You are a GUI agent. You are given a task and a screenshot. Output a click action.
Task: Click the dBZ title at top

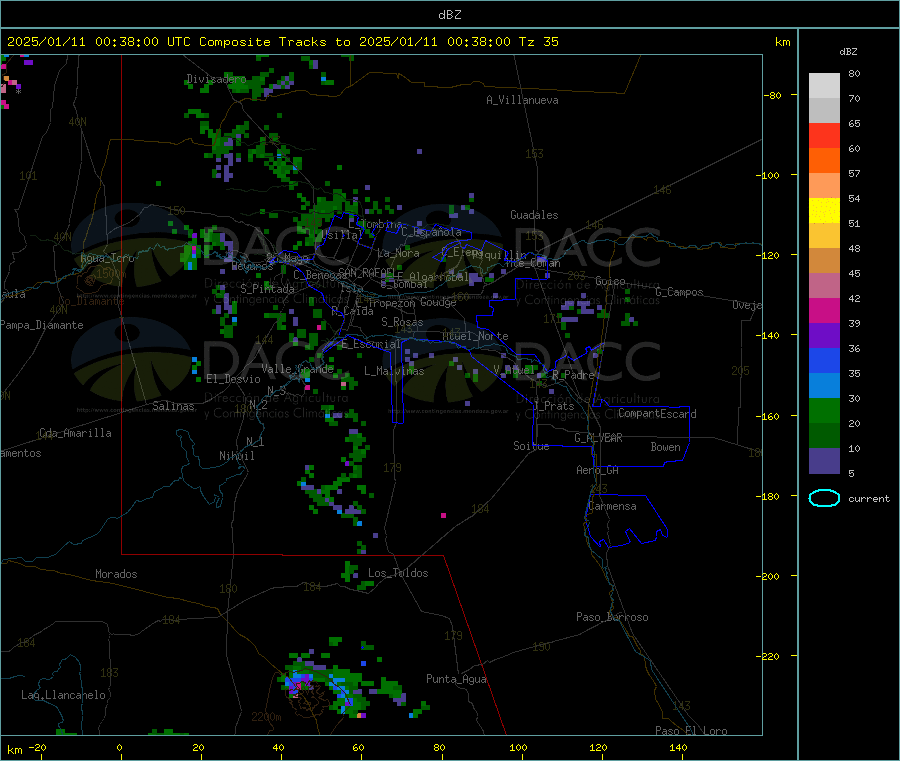pyautogui.click(x=449, y=15)
